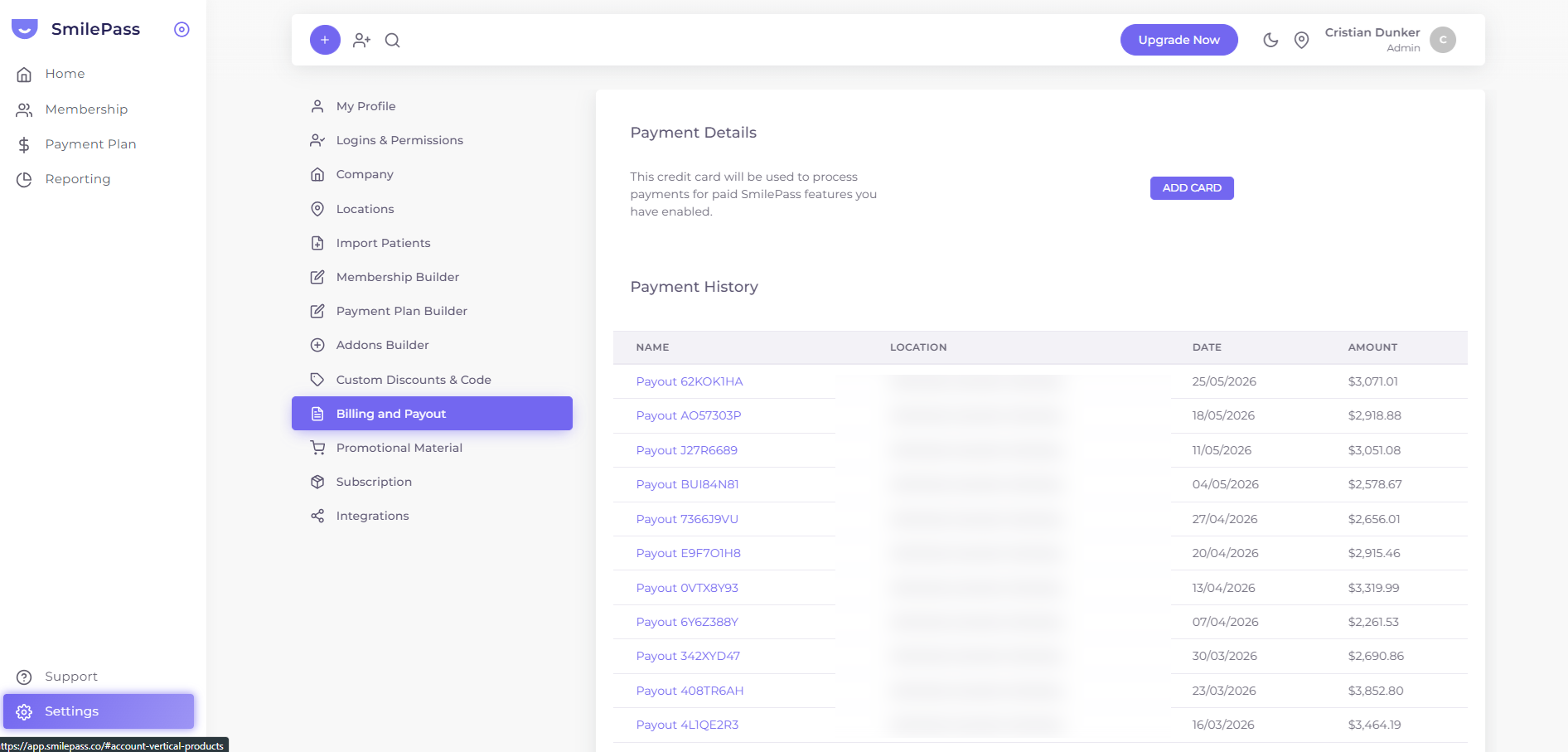Open search with the magnifier icon
This screenshot has height=752, width=1568.
point(393,40)
